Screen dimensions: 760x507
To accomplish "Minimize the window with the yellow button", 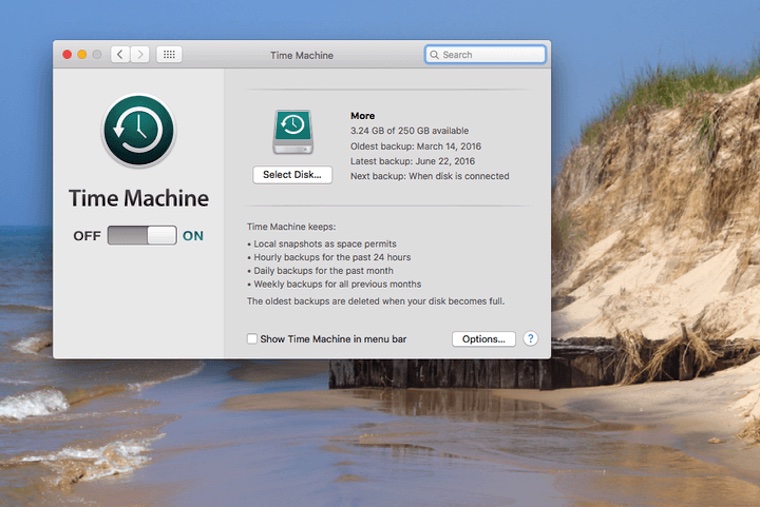I will coord(82,55).
